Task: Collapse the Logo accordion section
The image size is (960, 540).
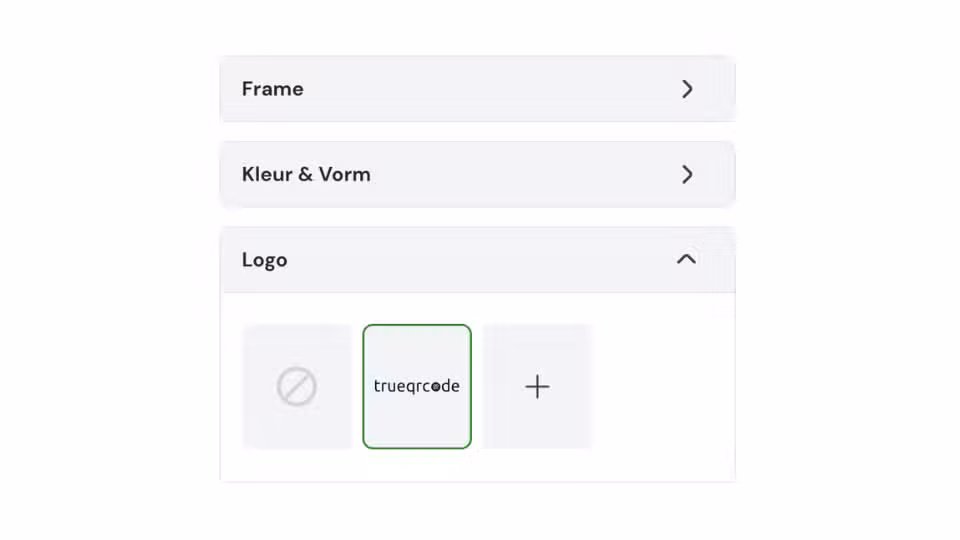Action: [477, 260]
